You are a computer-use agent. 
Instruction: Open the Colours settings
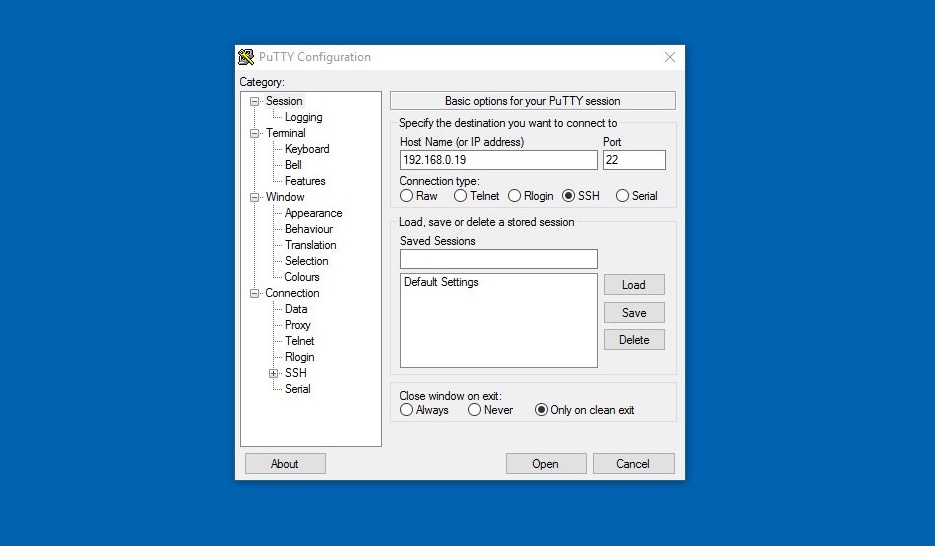(302, 277)
